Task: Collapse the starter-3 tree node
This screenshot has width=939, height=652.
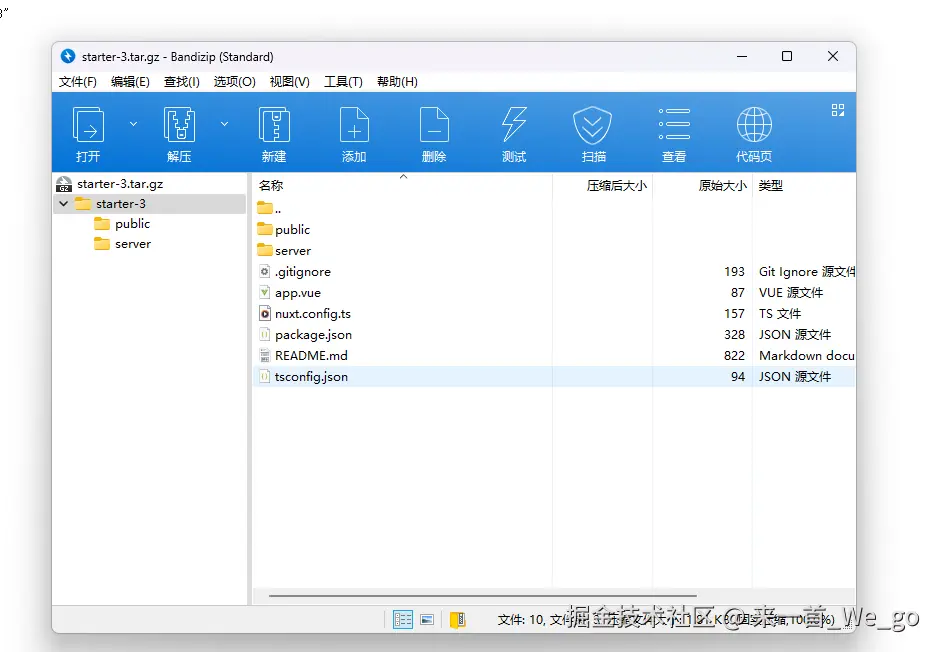Action: [x=63, y=204]
